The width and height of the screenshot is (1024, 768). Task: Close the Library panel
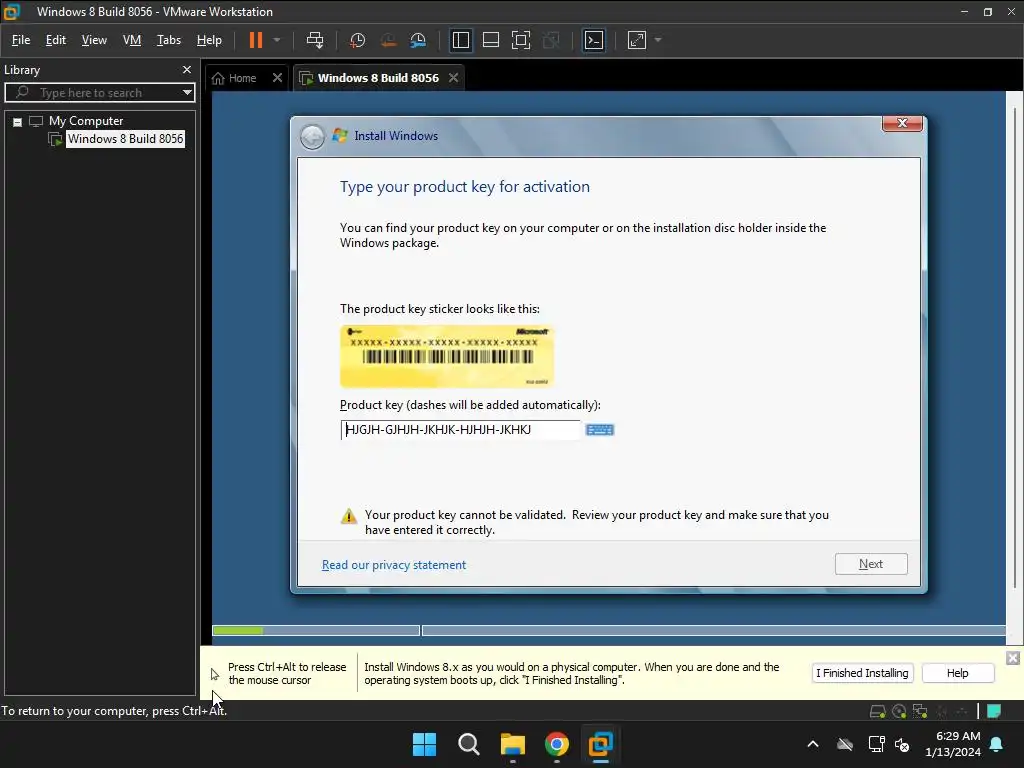point(187,69)
